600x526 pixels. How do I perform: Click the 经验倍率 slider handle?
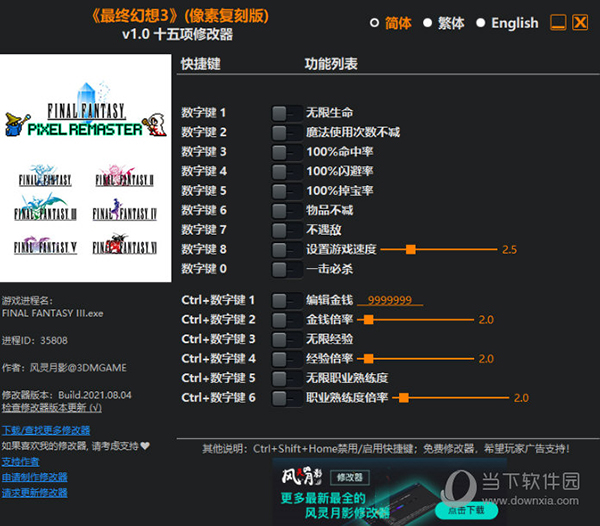[x=368, y=358]
